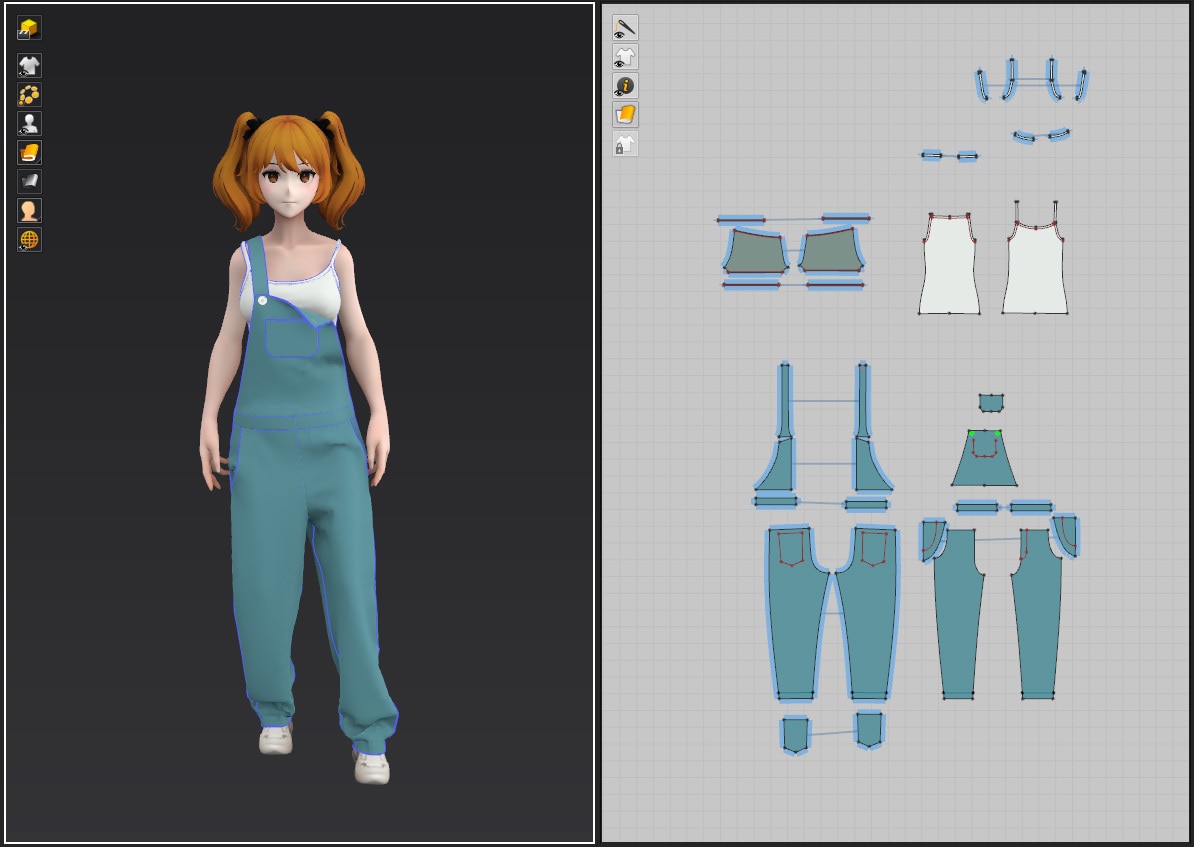Viewport: 1194px width, 847px height.
Task: Toggle seam line visibility in 2D window
Action: pos(625,28)
